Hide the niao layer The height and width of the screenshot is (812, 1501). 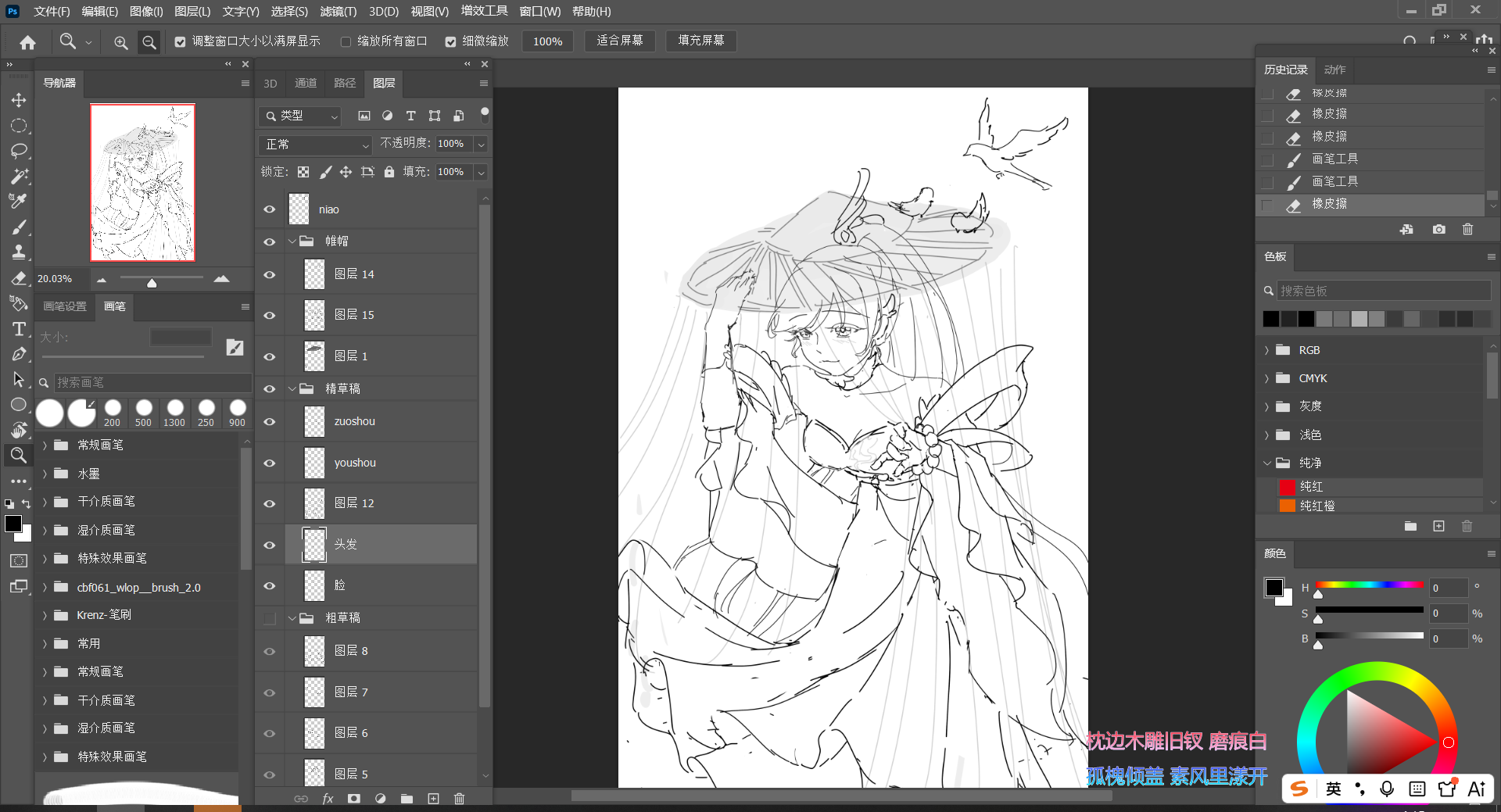pos(270,209)
